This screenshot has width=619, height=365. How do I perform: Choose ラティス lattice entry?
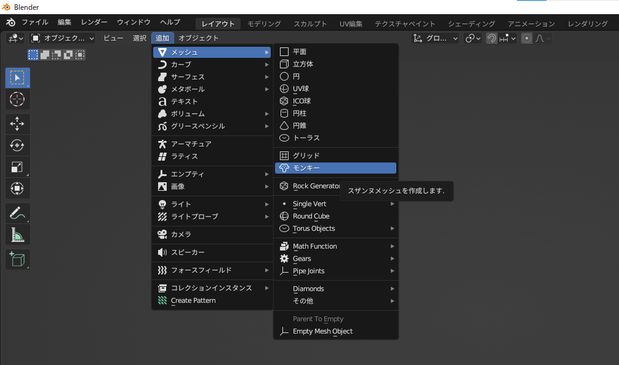(x=212, y=156)
